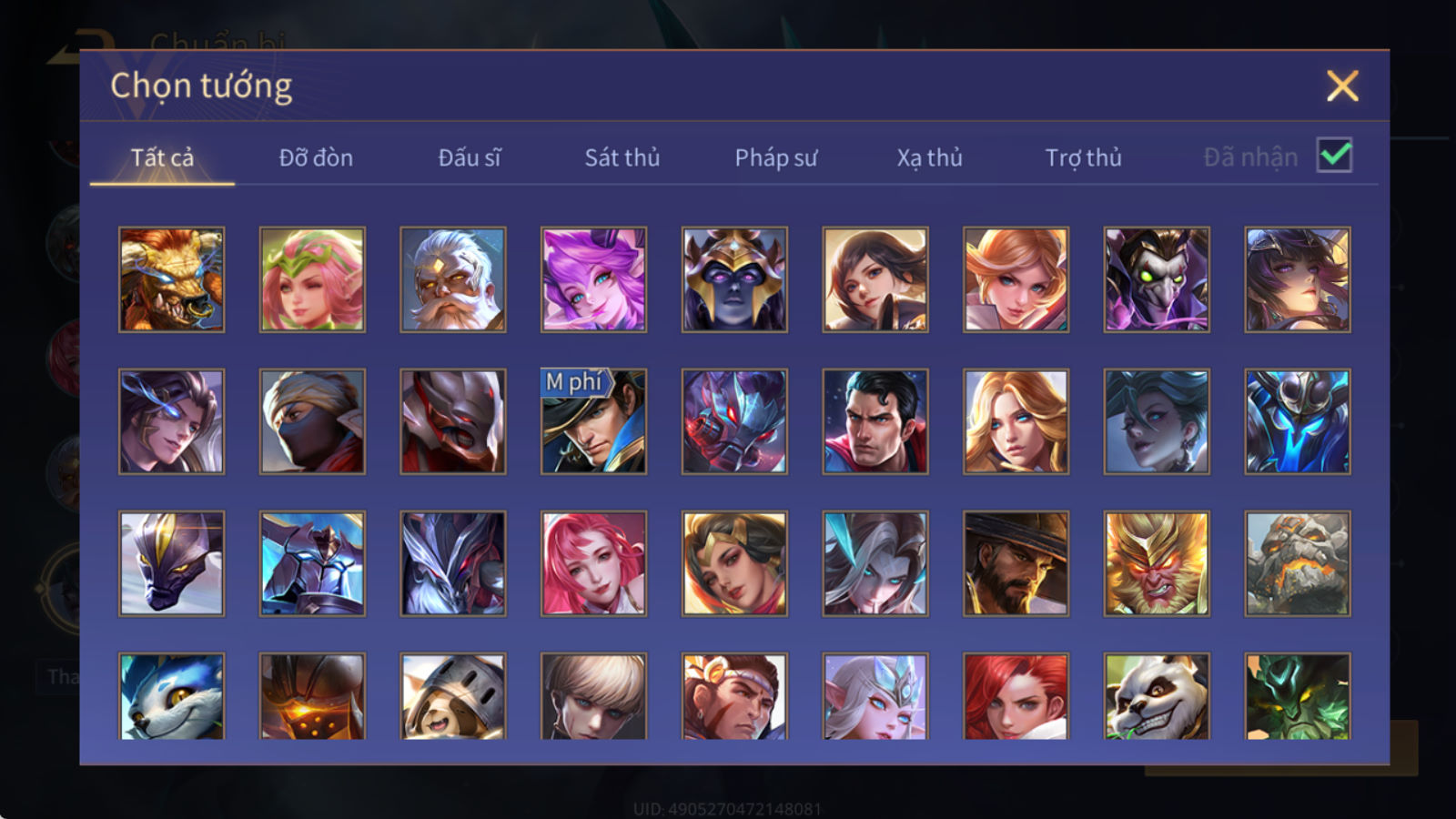Select the panda hero portrait
Viewport: 1456px width, 819px height.
click(1156, 696)
